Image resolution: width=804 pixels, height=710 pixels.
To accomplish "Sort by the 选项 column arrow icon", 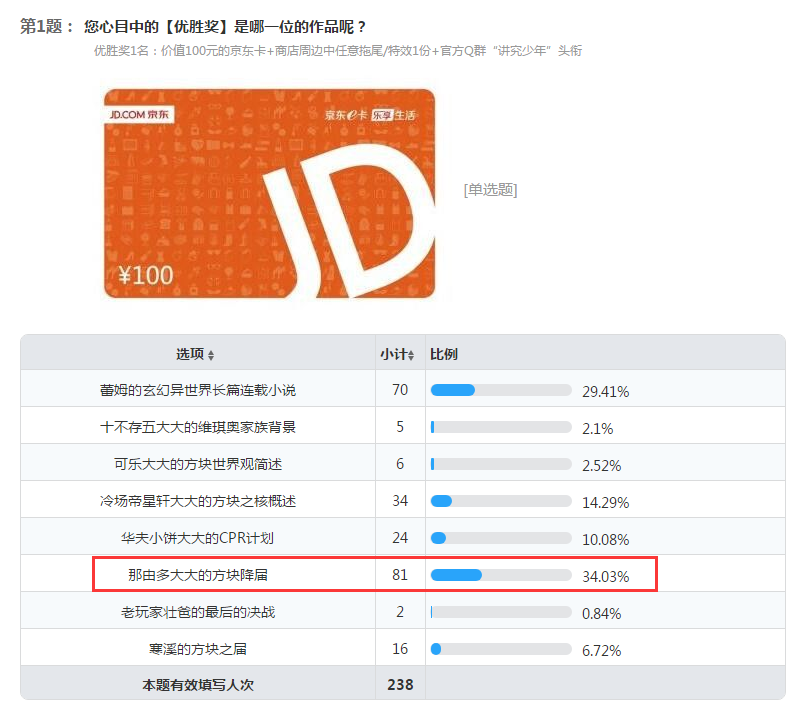I will tap(211, 355).
